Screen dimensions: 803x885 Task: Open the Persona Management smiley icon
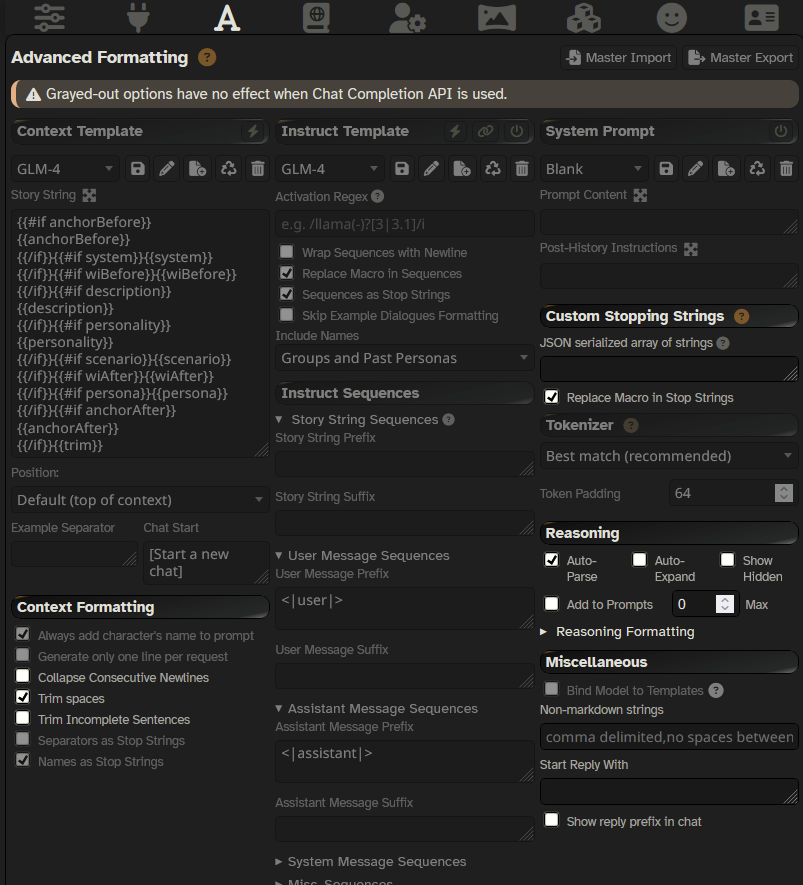tap(672, 17)
